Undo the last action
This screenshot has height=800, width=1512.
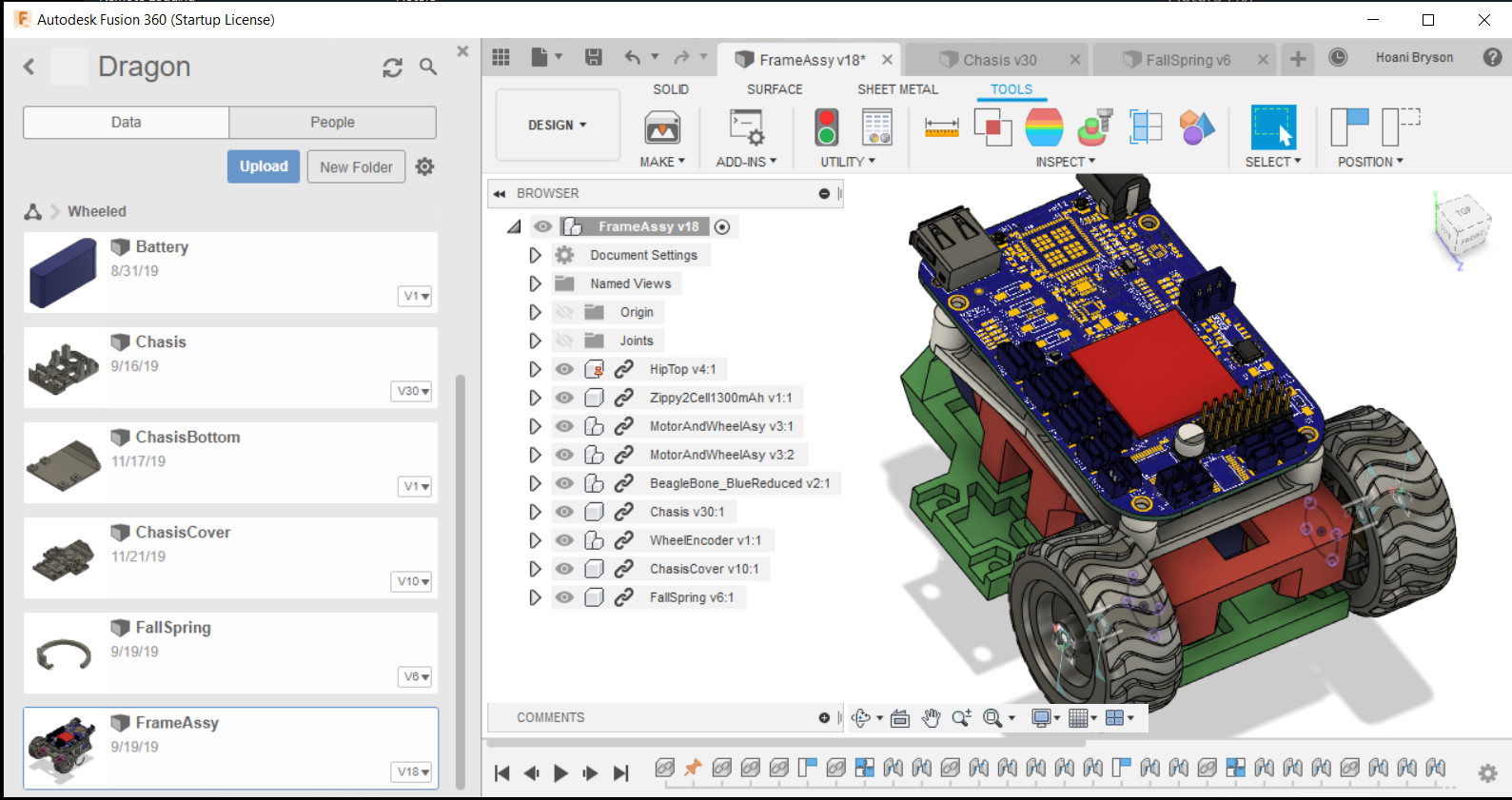click(x=633, y=57)
